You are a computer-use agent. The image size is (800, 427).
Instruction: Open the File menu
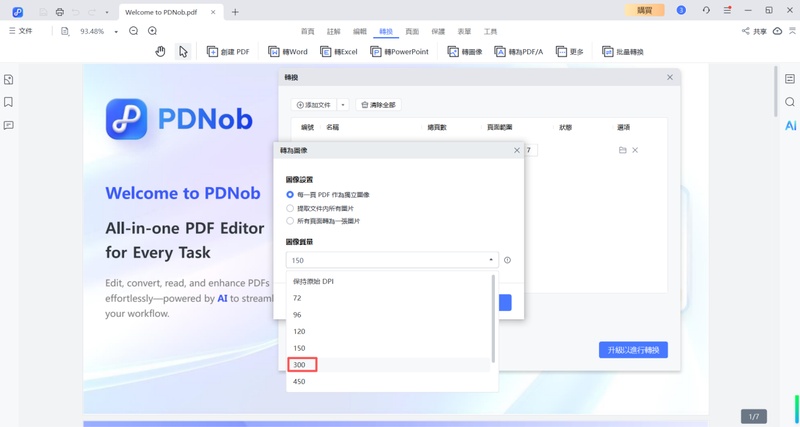click(x=20, y=31)
